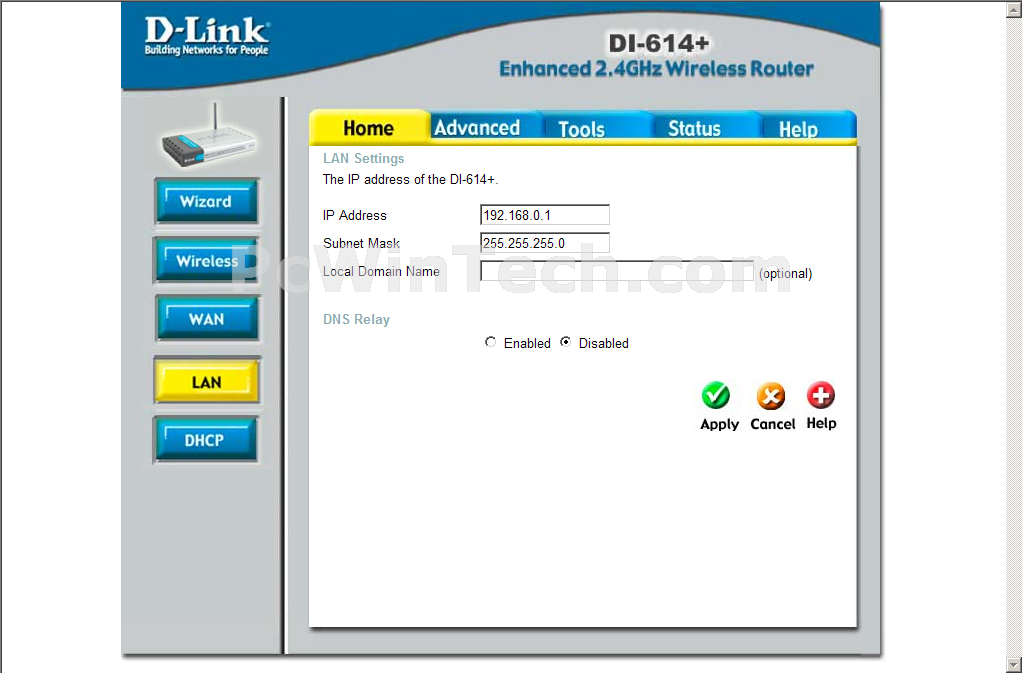Screen dimensions: 1022x673
Task: Click the orange Cancel X icon
Action: point(771,395)
